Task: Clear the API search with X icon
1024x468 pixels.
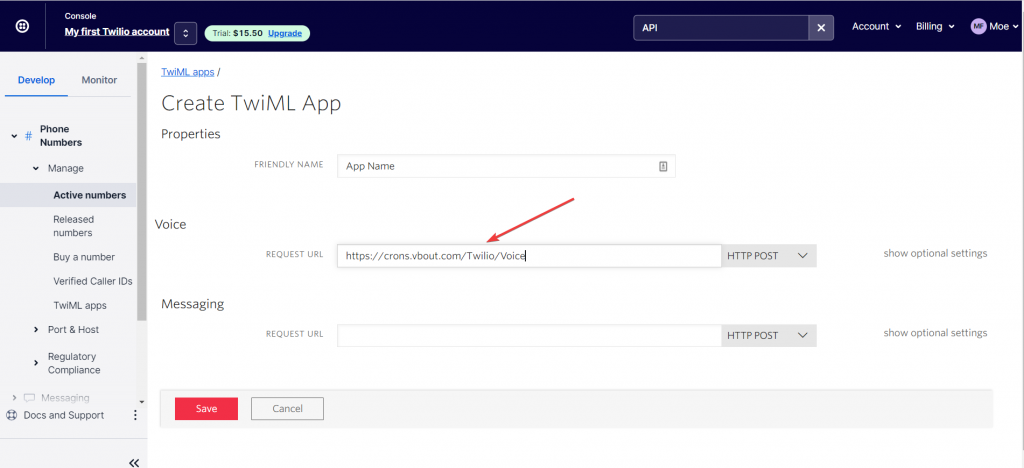Action: (821, 27)
